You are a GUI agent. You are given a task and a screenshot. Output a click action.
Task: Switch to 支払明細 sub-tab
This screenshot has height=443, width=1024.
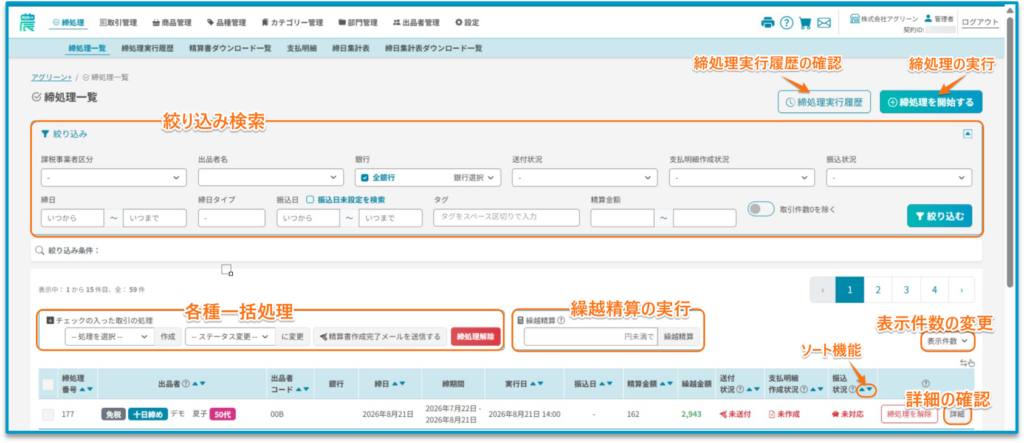(302, 48)
